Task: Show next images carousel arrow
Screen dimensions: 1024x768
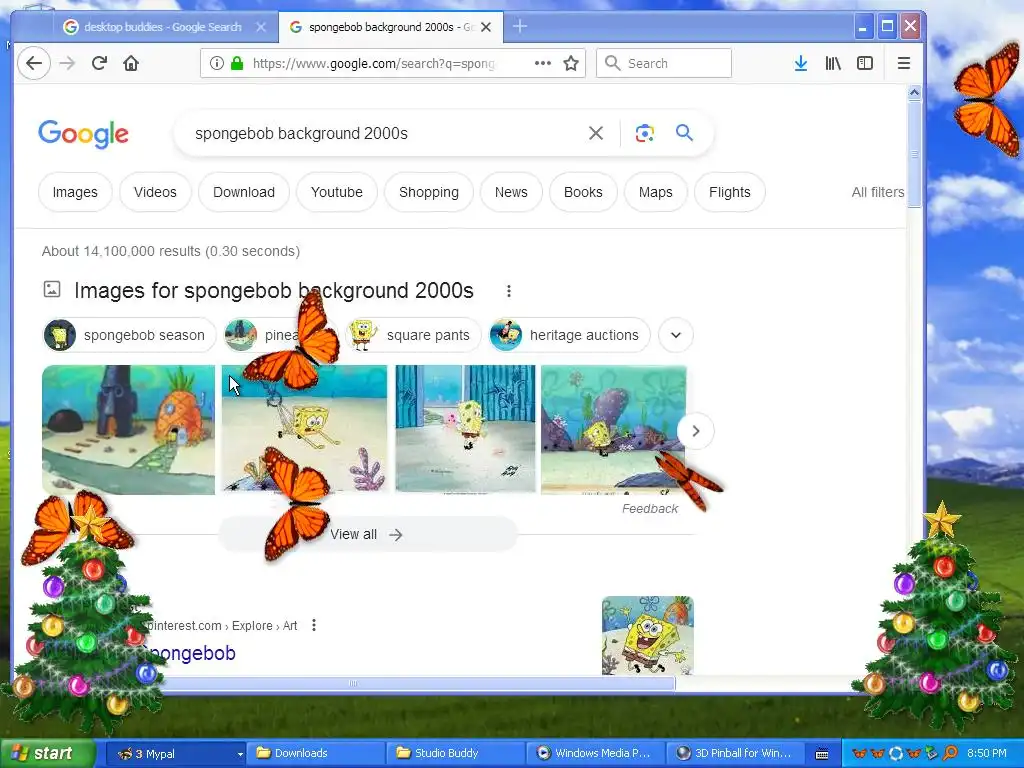Action: point(696,431)
